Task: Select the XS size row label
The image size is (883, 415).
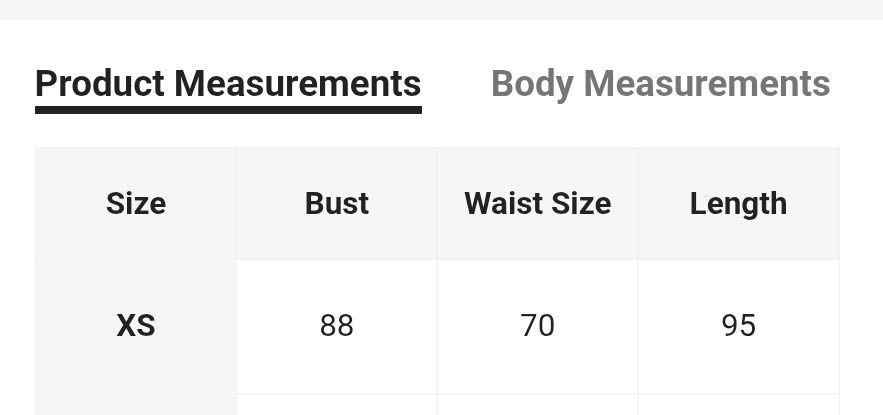Action: (136, 326)
